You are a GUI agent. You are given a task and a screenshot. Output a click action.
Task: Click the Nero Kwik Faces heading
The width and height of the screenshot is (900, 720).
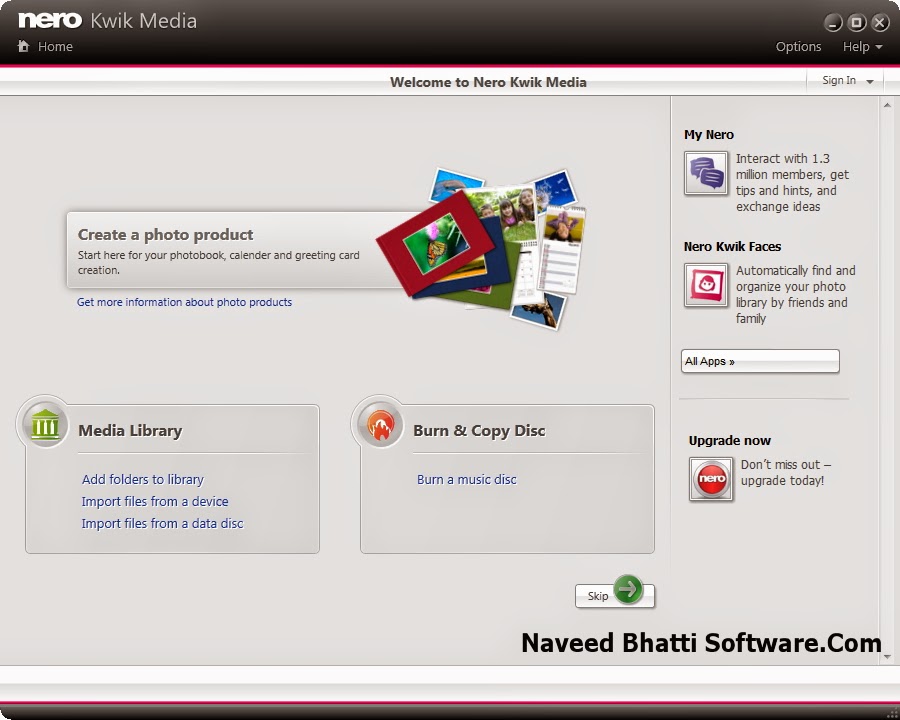click(732, 246)
